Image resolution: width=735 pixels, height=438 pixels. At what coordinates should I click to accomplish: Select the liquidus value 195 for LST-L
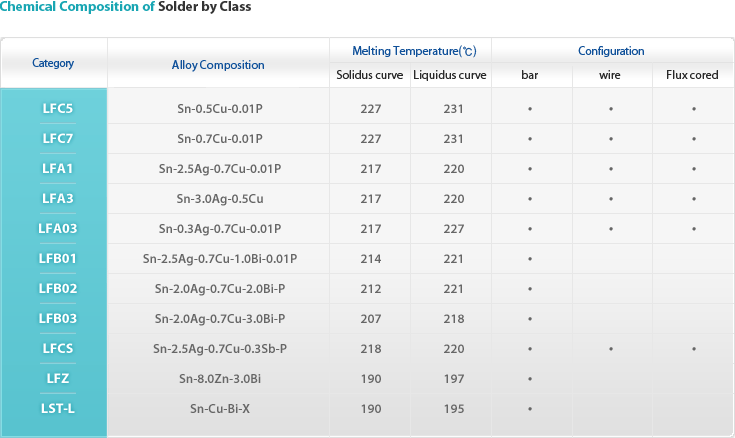coord(454,409)
